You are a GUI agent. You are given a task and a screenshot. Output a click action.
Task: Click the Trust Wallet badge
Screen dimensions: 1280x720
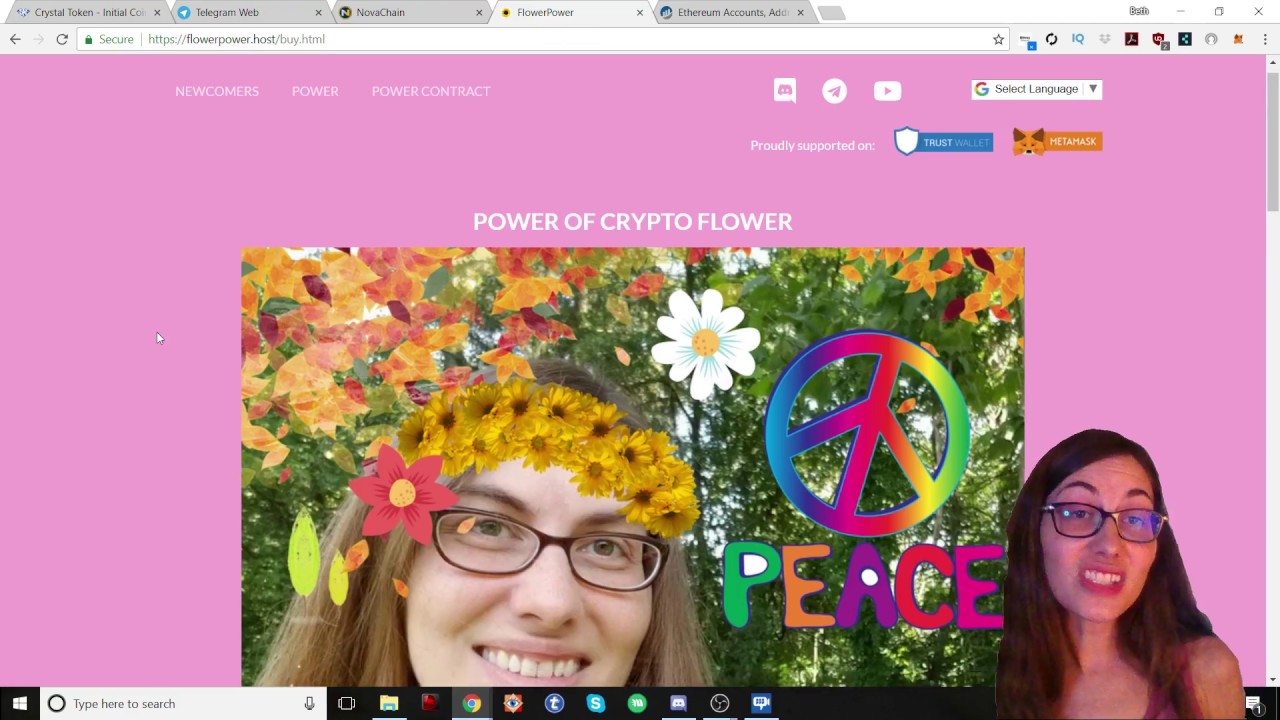[943, 142]
